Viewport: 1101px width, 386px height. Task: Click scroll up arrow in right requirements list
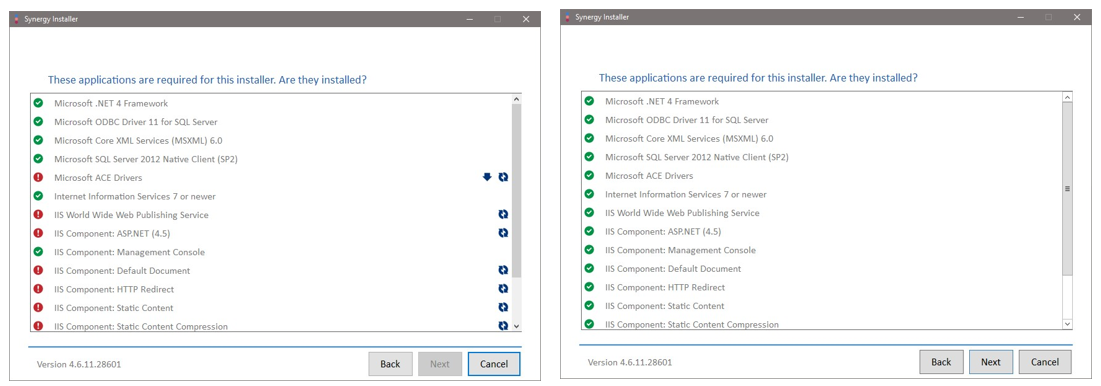(x=1067, y=98)
